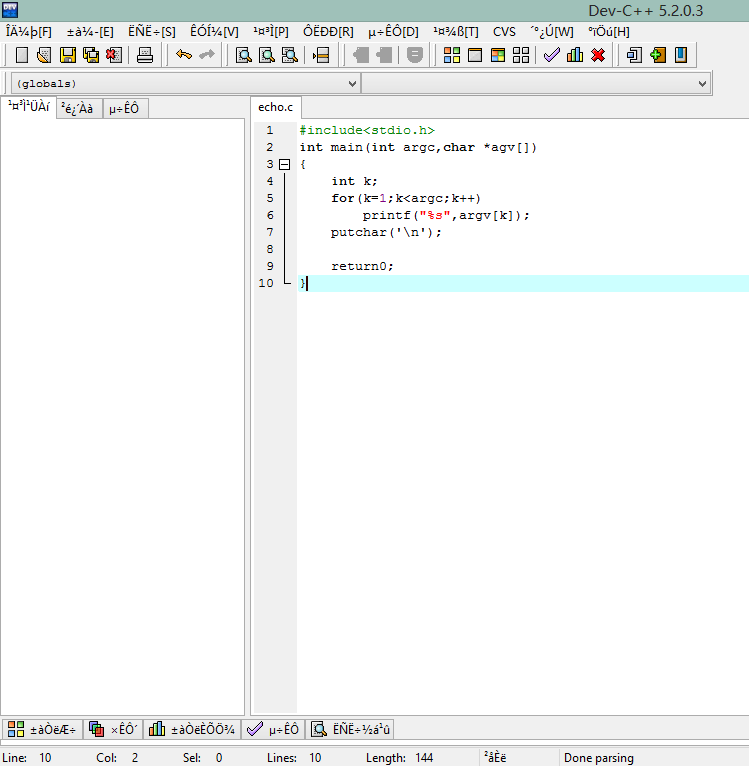Viewport: 749px width, 766px height.
Task: Switch to the third left-panel debug tab
Action: coord(125,108)
